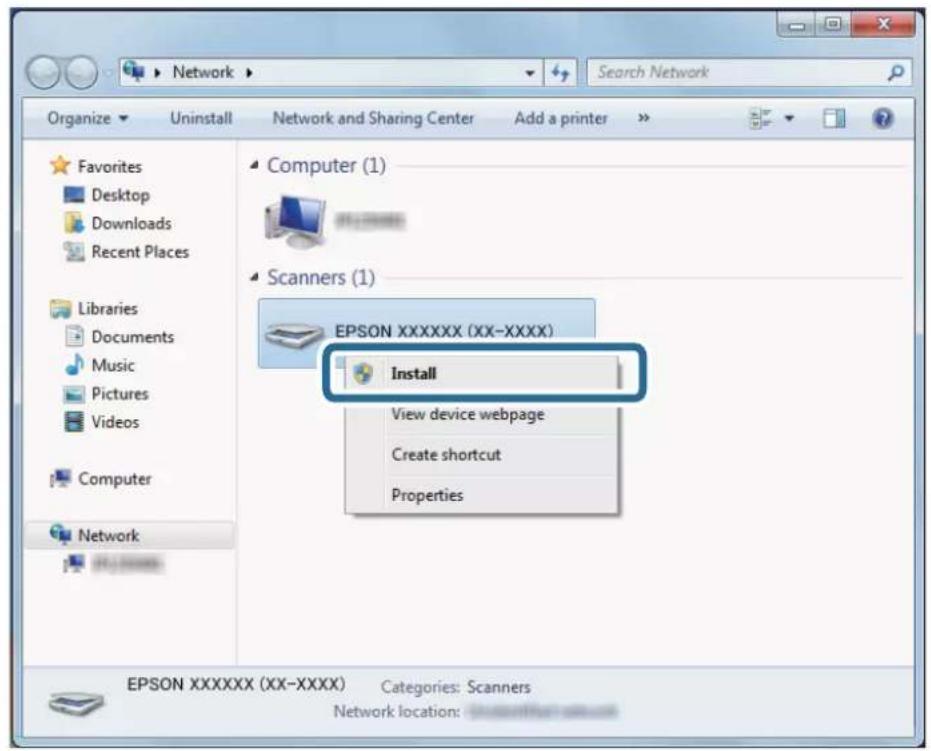The width and height of the screenshot is (931, 751).
Task: Open the Documents library
Action: [132, 337]
